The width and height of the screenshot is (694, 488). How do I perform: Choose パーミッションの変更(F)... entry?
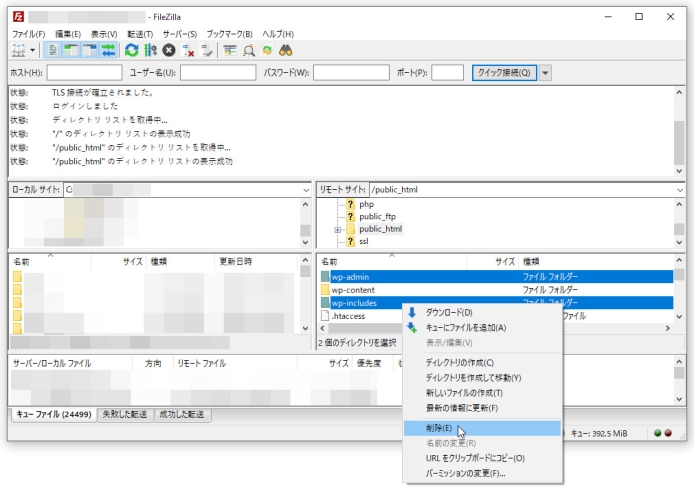pos(482,473)
